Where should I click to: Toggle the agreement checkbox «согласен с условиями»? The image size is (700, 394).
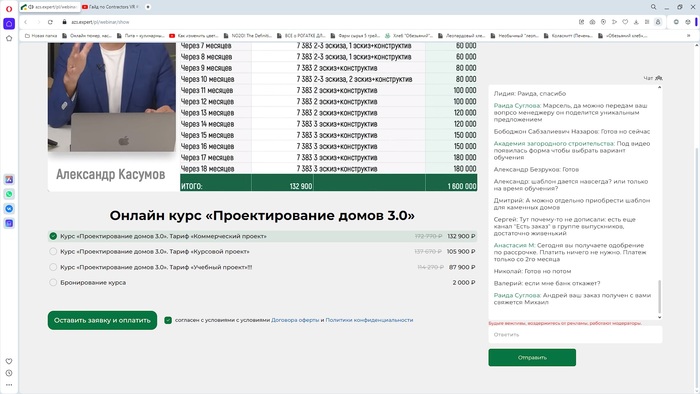pos(168,320)
